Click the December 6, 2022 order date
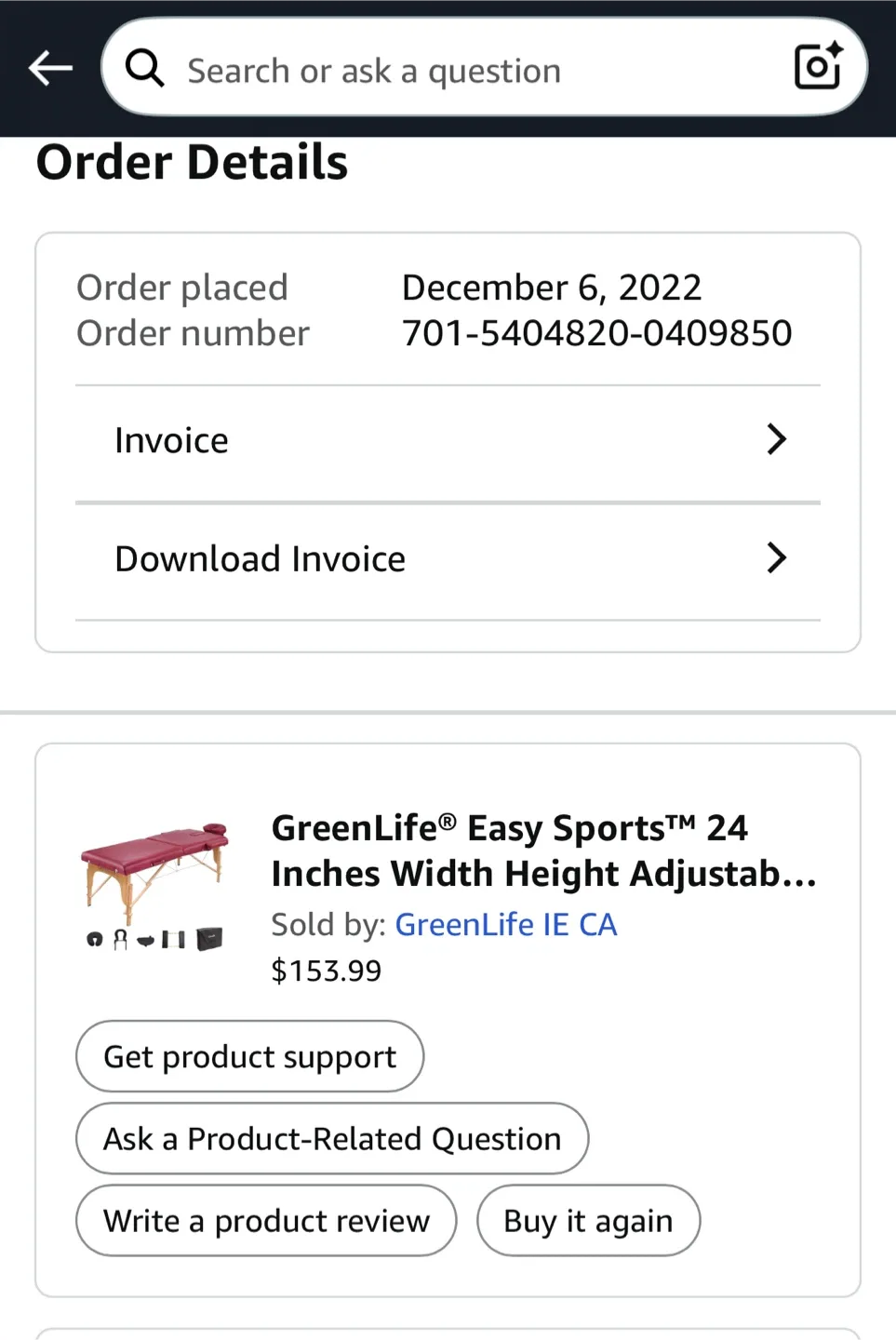 click(x=552, y=288)
